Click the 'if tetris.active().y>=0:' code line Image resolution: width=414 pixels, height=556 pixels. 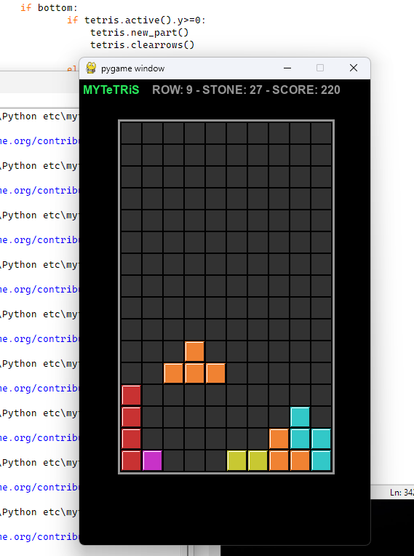coord(136,20)
